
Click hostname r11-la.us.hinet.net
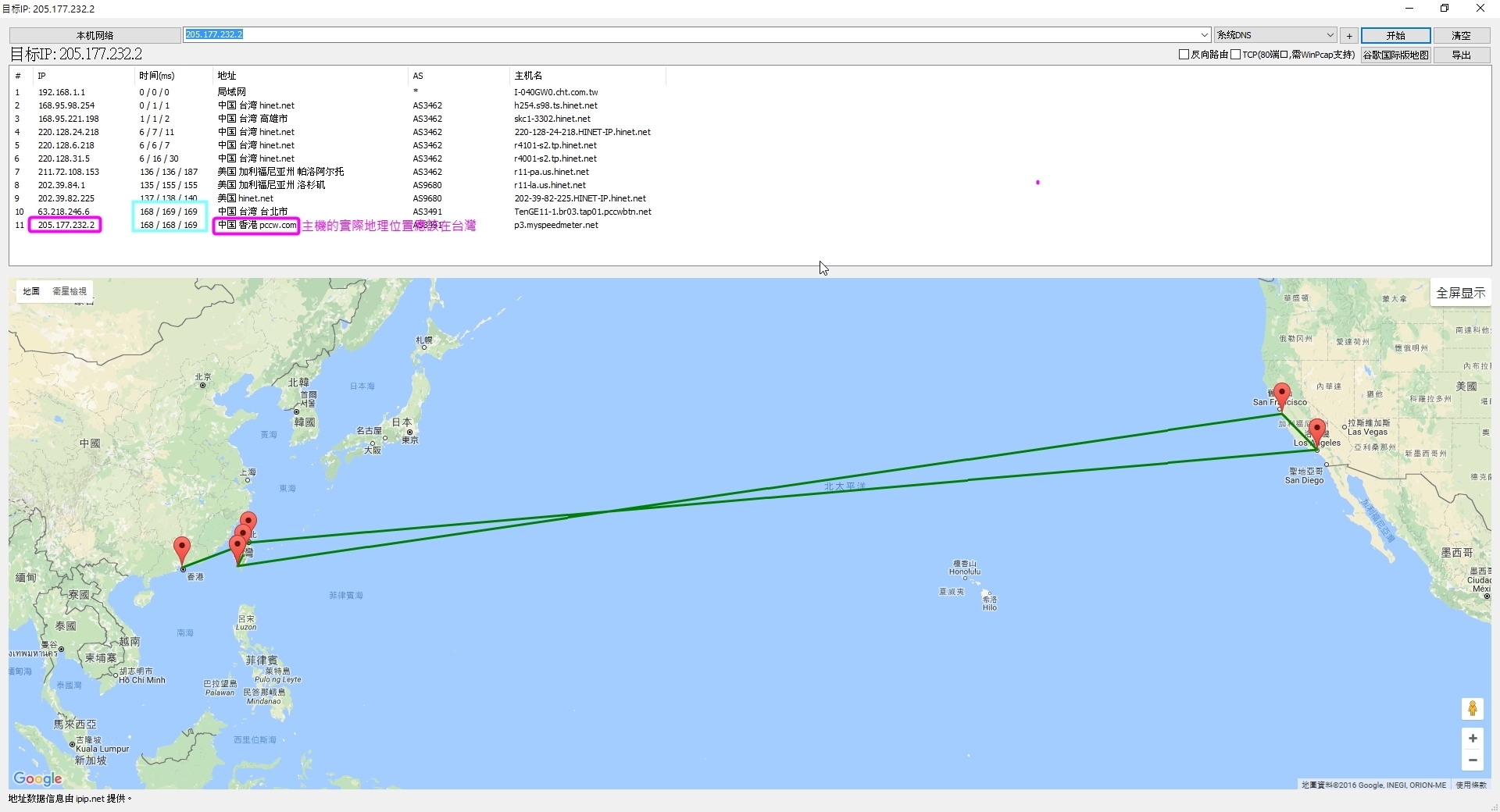pos(550,185)
